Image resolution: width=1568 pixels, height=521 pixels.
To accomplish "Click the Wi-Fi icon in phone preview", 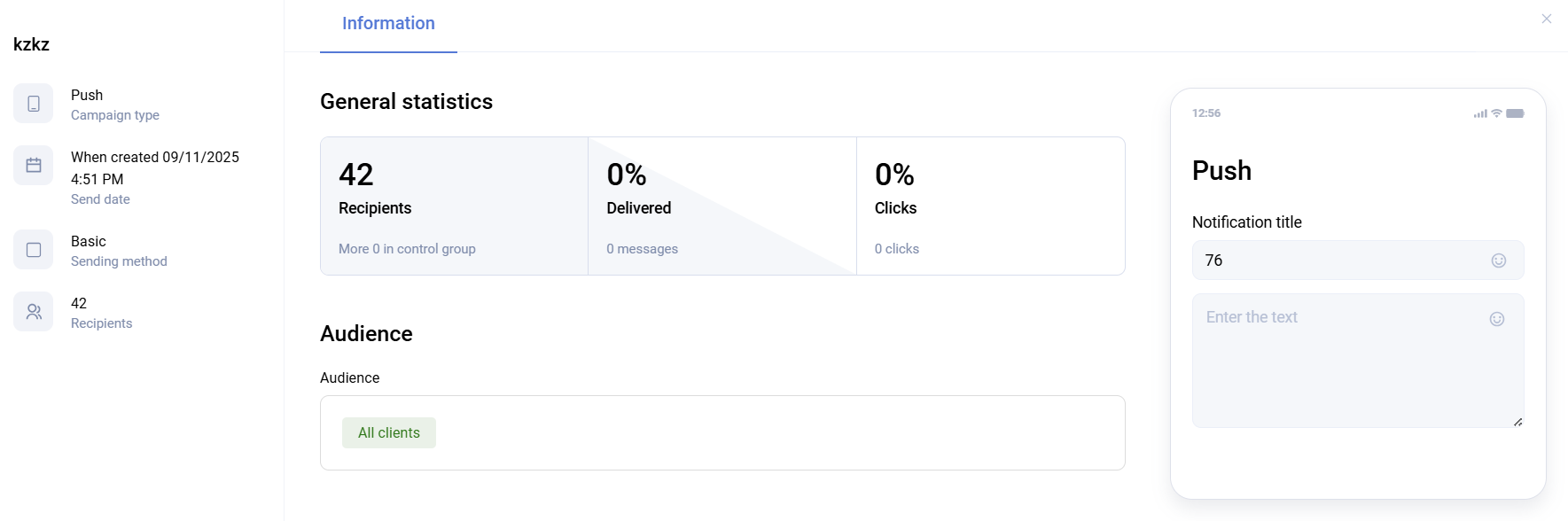I will click(1497, 113).
